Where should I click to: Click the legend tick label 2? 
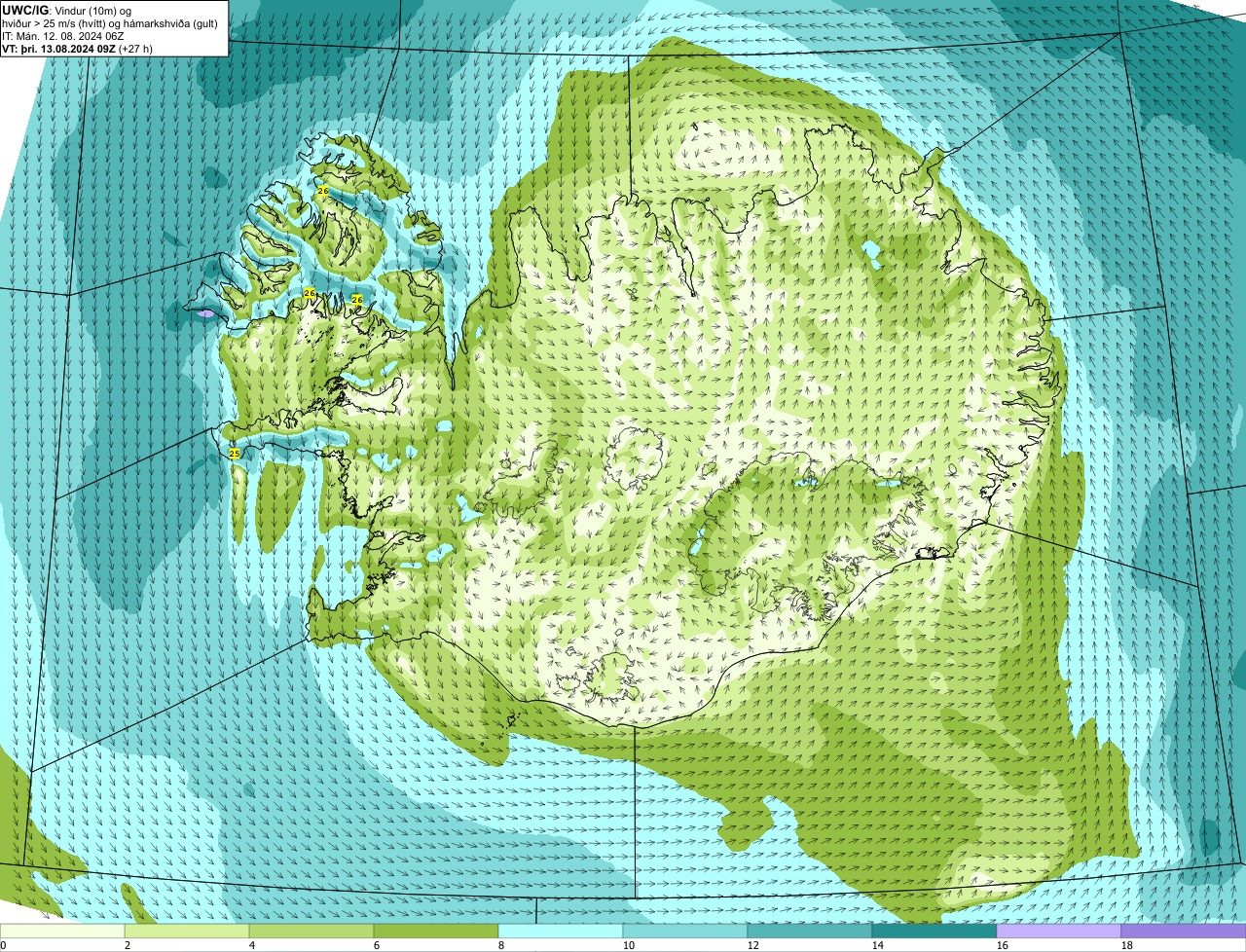coord(128,945)
